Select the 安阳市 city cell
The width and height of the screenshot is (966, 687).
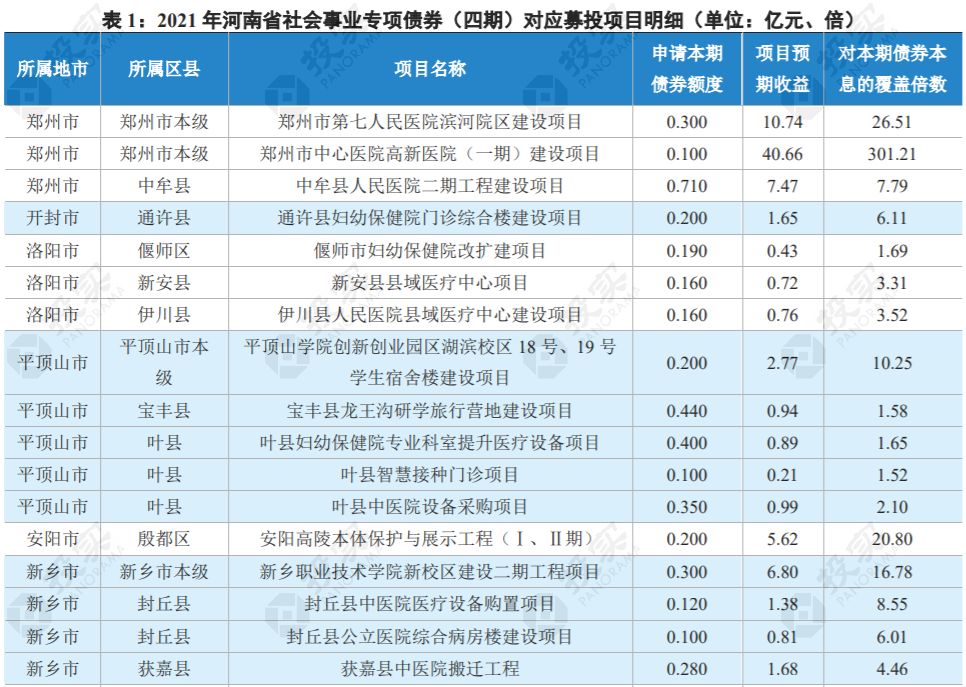pyautogui.click(x=52, y=539)
